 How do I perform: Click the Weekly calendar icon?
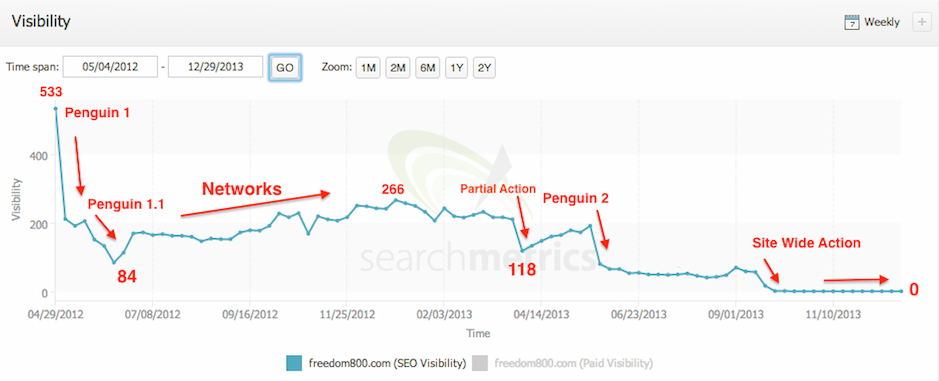point(852,23)
